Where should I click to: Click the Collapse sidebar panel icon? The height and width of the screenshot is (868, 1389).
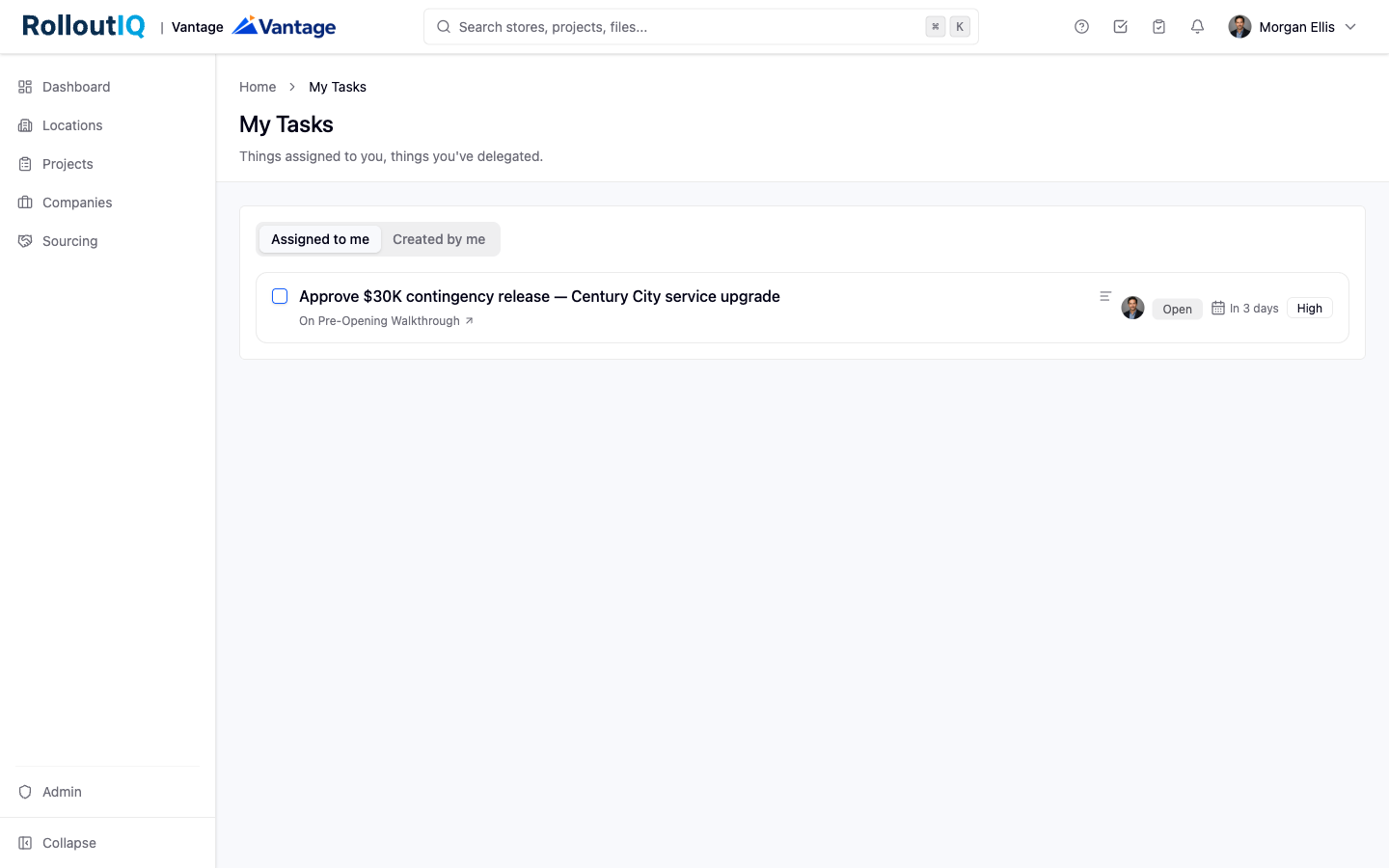[25, 843]
